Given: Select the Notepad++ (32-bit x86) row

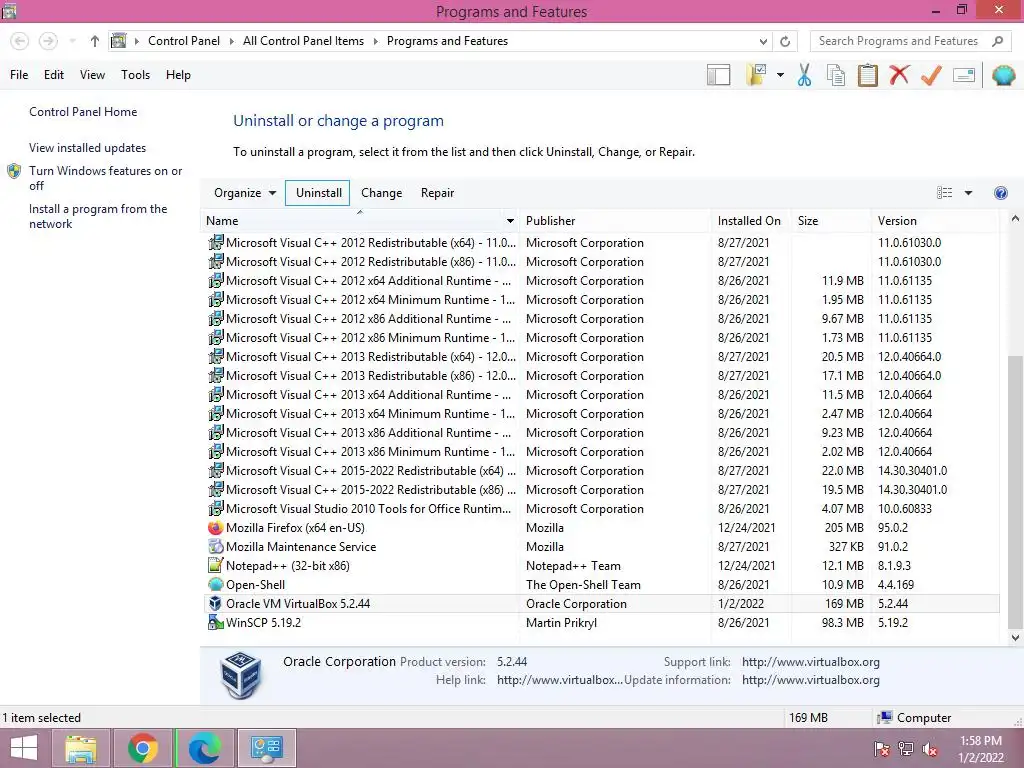Looking at the screenshot, I should pyautogui.click(x=601, y=566).
